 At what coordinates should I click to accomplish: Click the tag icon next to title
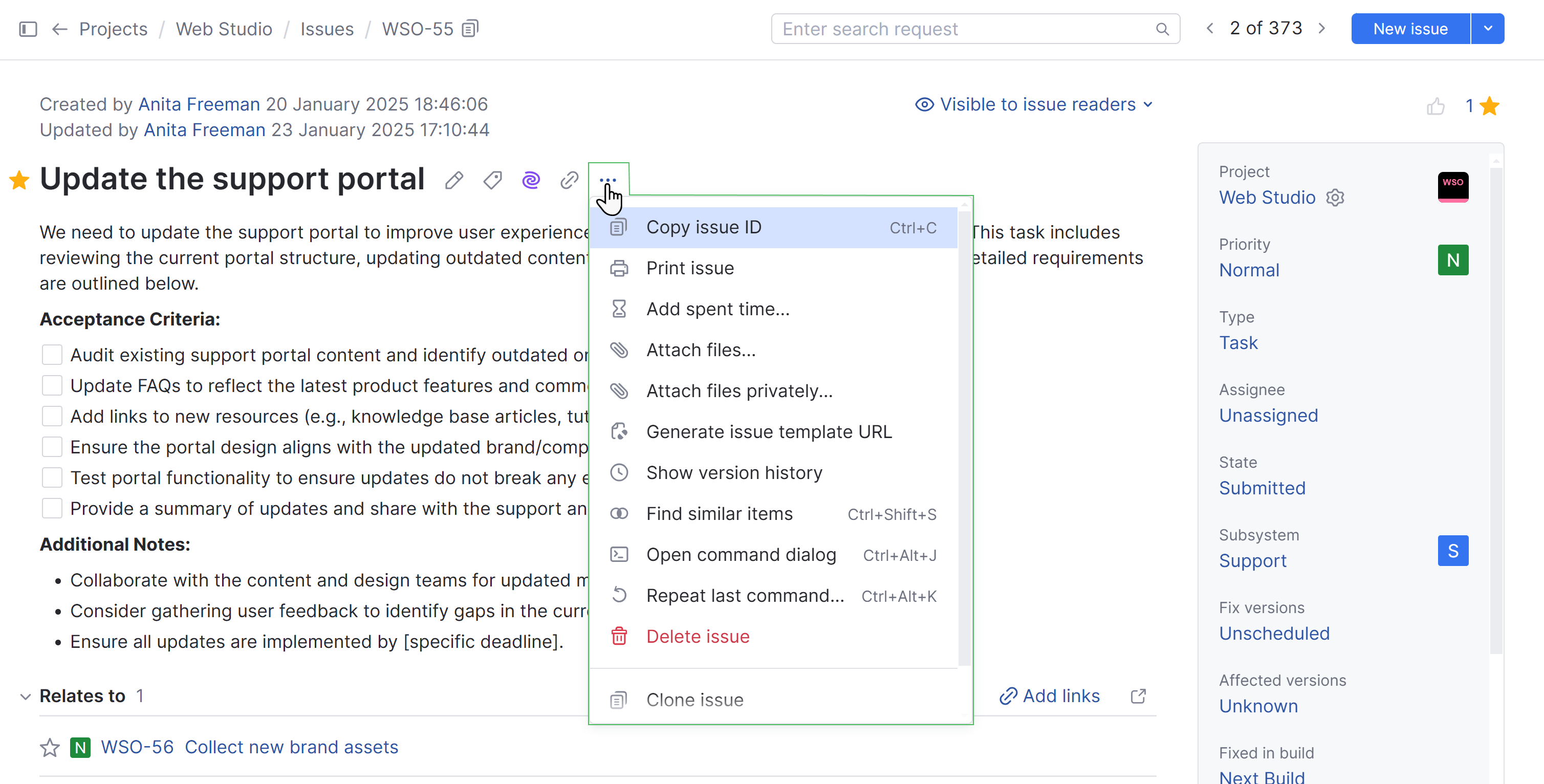click(492, 180)
